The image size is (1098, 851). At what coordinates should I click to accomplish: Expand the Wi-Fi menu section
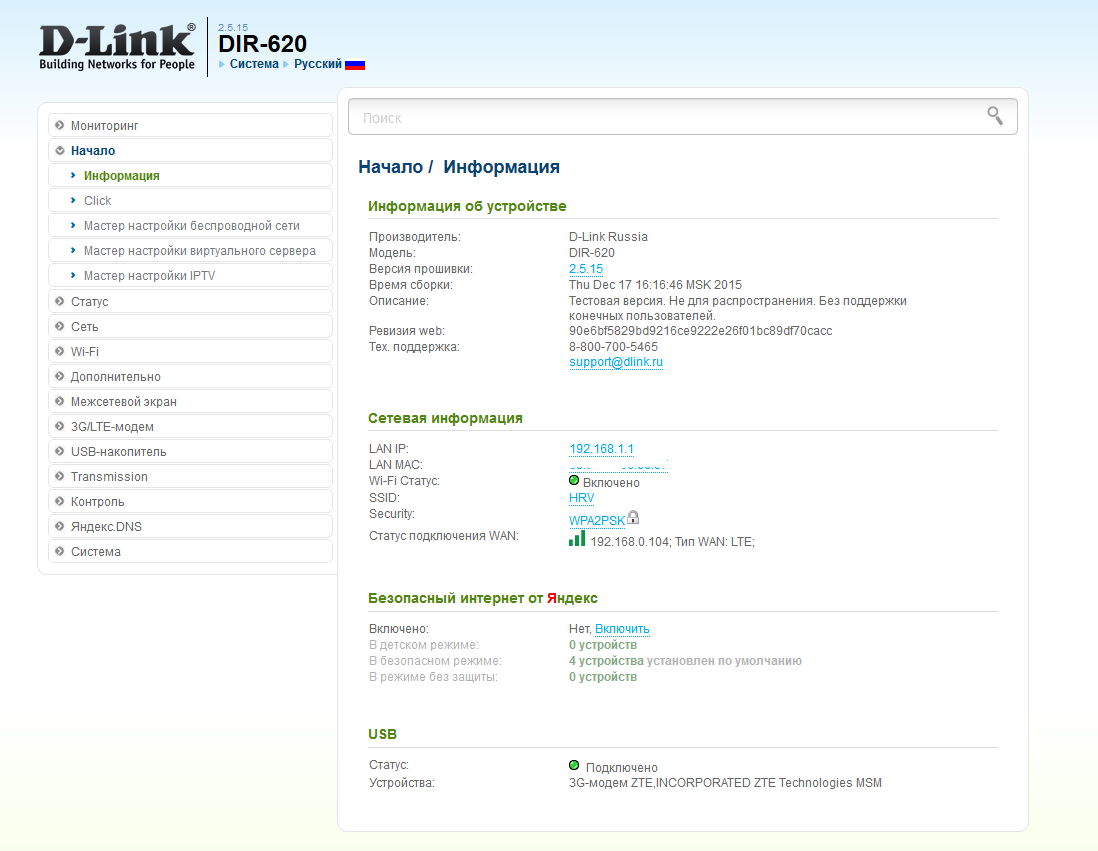coord(190,352)
